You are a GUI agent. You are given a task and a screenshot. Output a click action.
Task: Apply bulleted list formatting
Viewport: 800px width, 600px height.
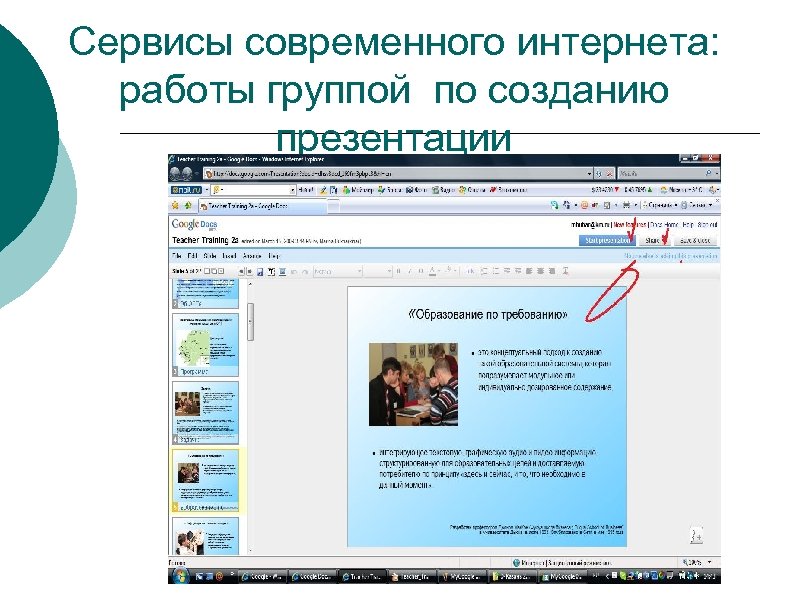click(494, 269)
